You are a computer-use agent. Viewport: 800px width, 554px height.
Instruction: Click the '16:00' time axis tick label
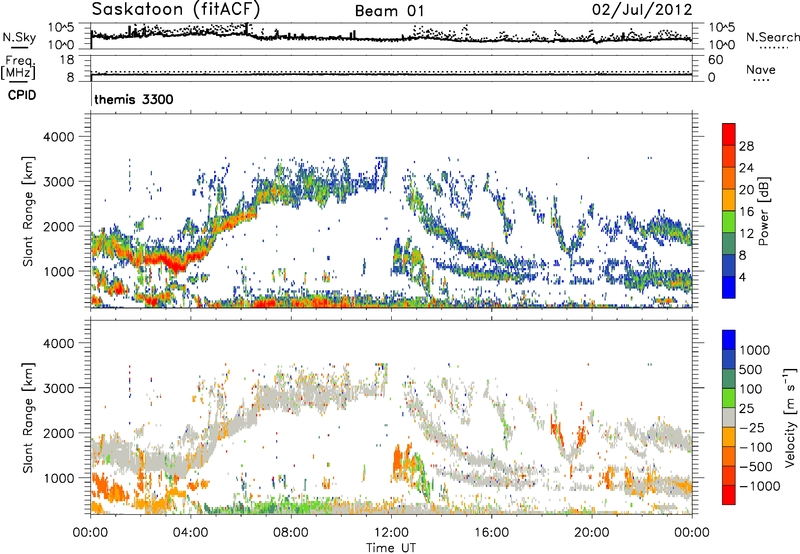[x=491, y=533]
